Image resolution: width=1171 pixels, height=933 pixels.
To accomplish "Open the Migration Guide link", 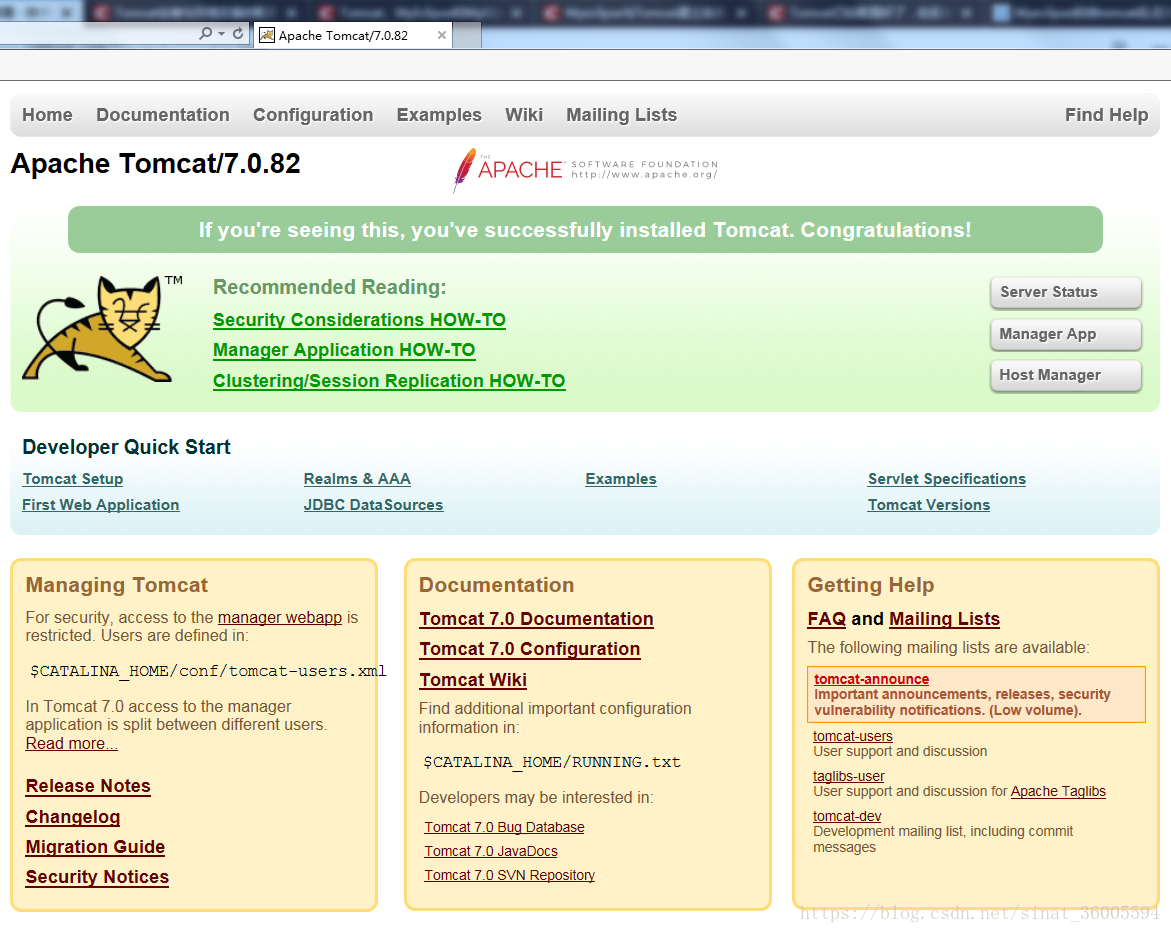I will 95,847.
